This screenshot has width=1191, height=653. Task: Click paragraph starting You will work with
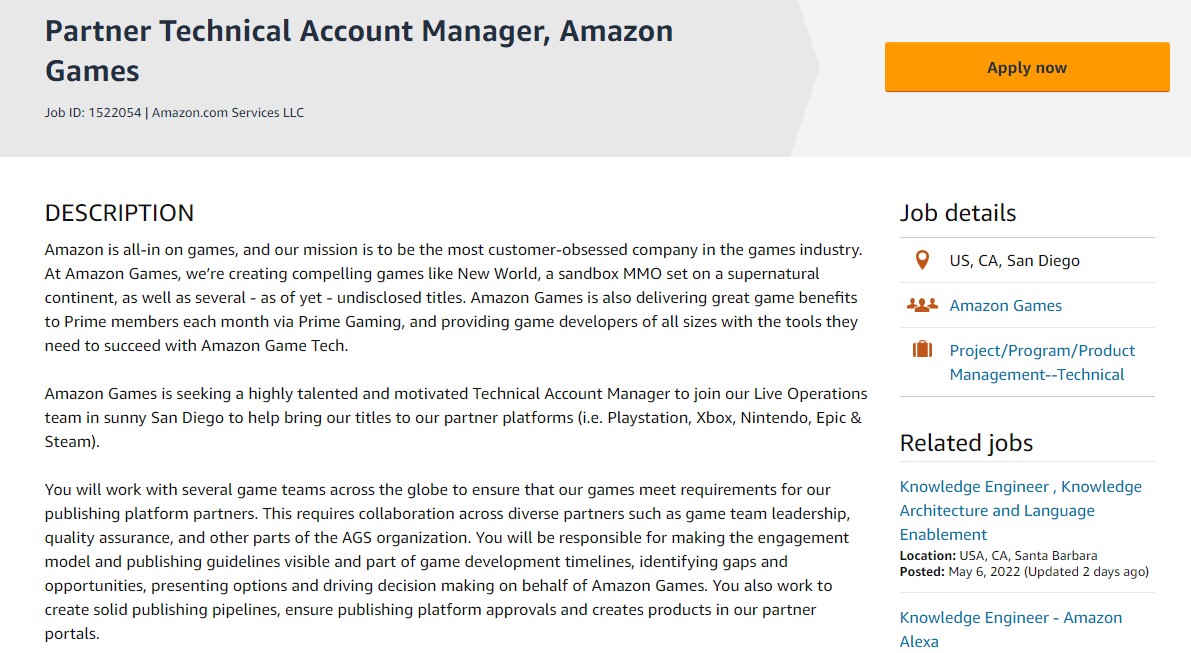pos(447,561)
